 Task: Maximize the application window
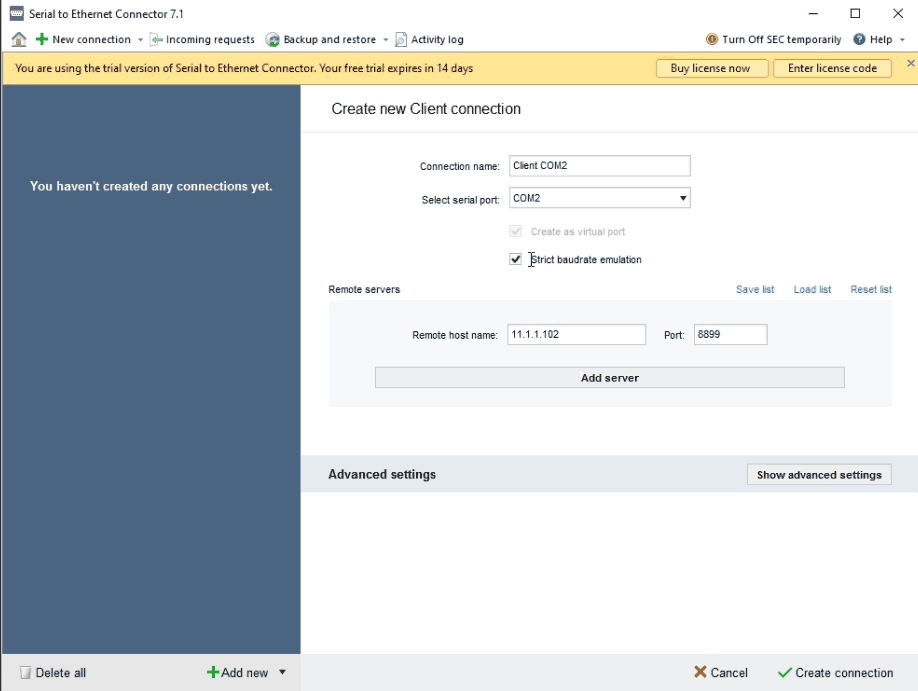[855, 13]
